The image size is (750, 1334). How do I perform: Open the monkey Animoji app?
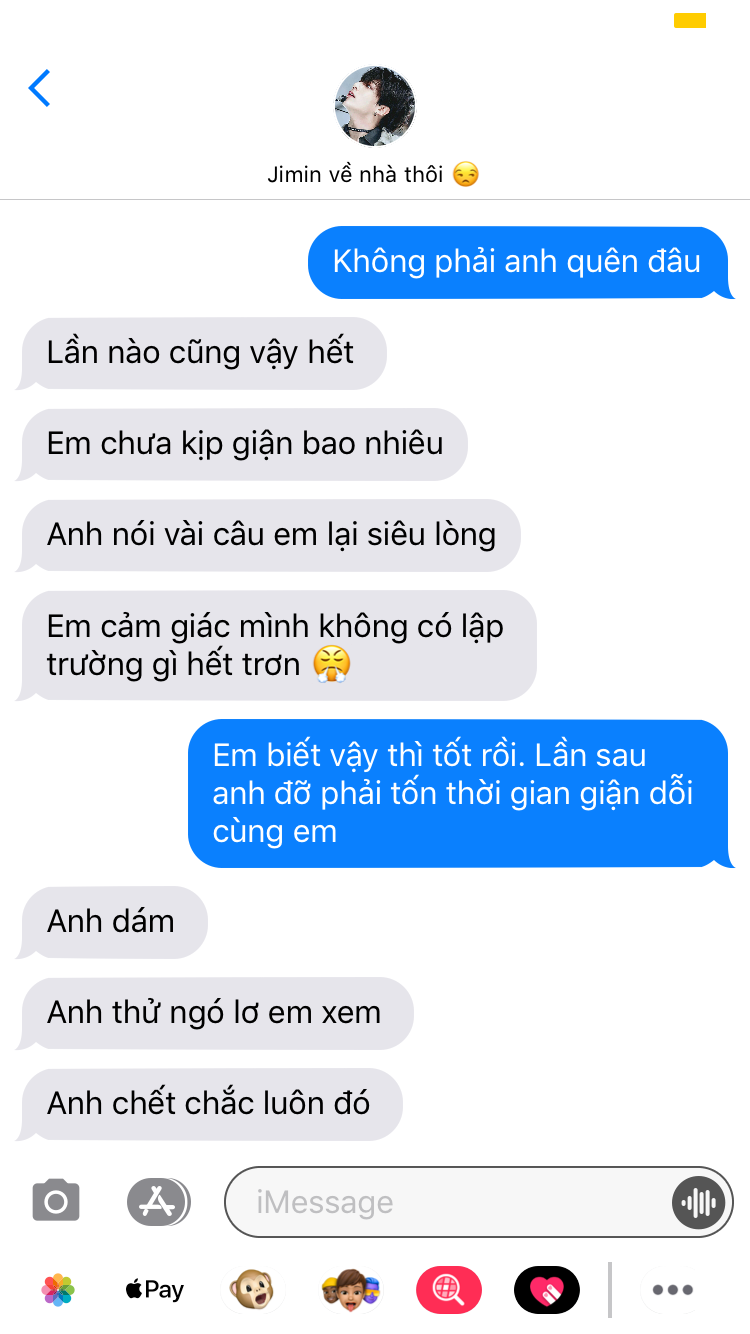coord(251,1290)
